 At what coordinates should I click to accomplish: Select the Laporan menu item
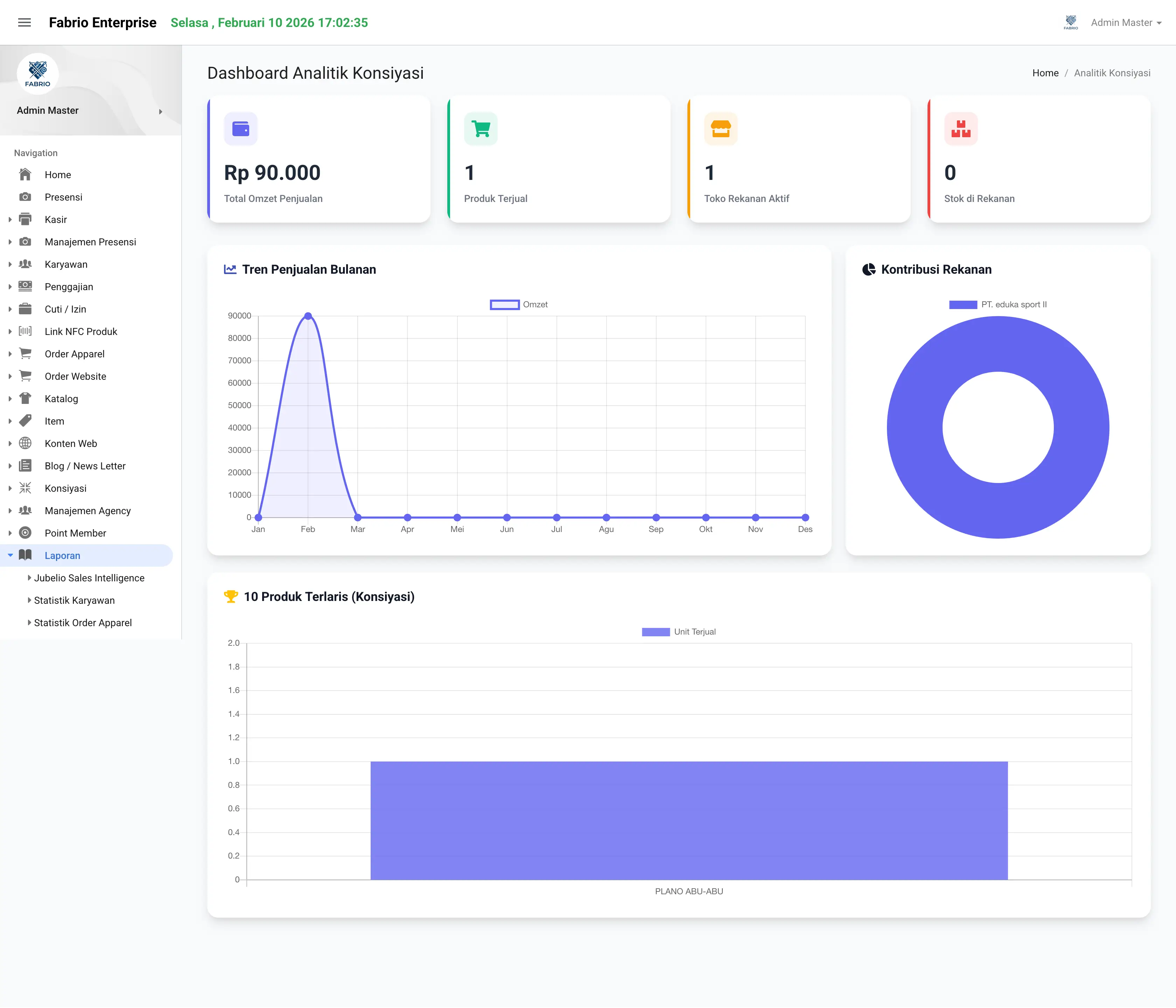[86, 555]
